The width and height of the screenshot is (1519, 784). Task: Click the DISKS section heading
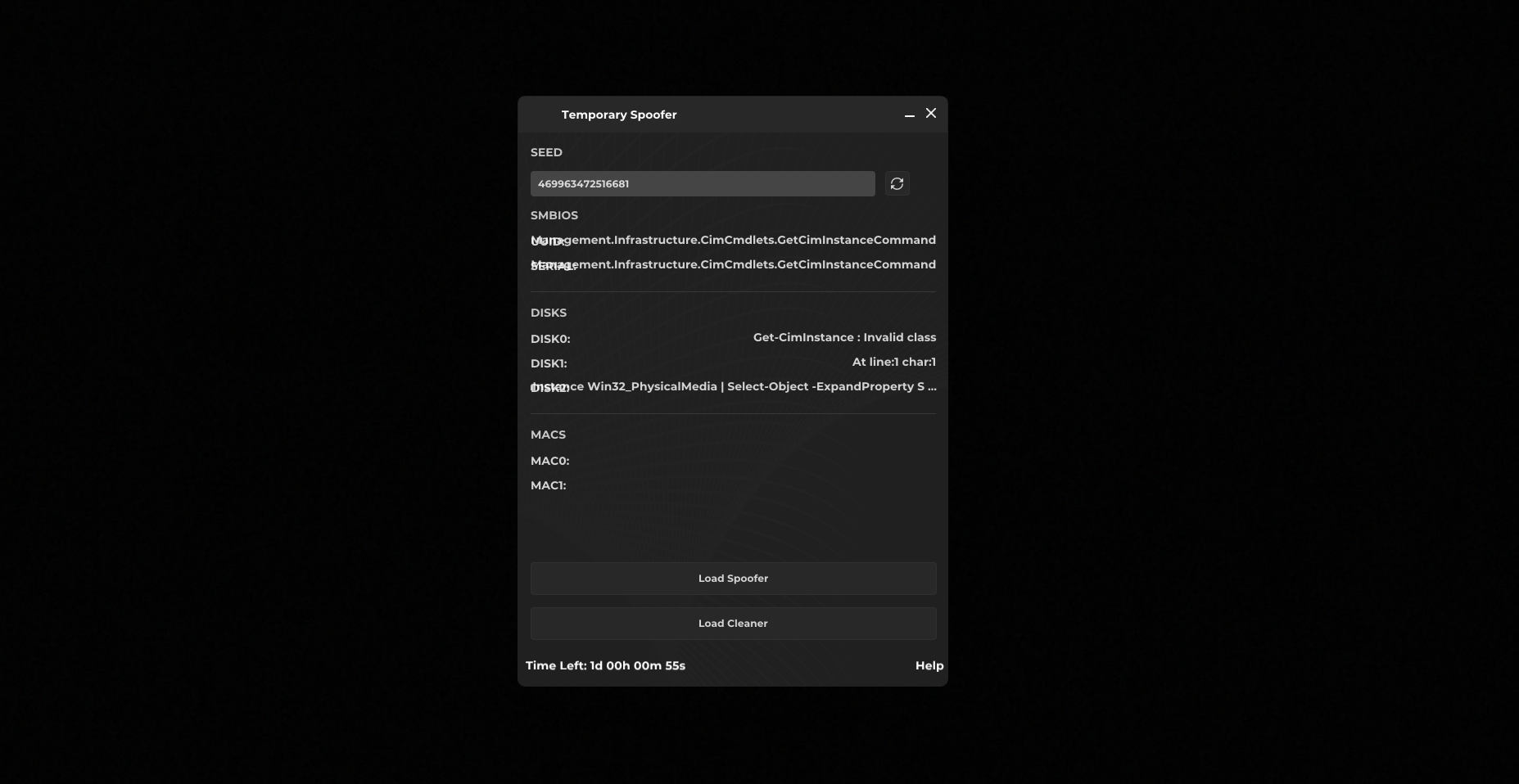[548, 313]
